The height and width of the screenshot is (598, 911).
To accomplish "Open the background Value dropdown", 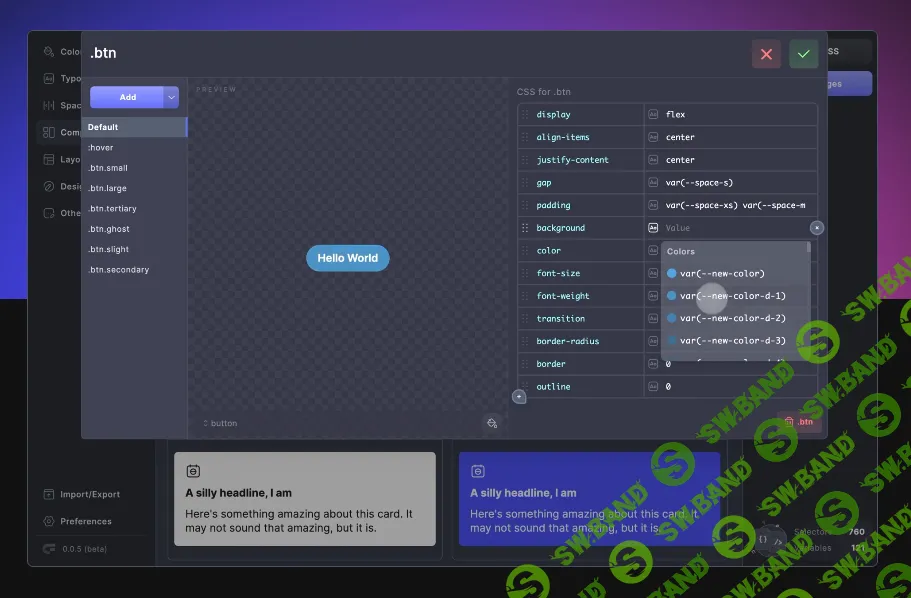I will [x=730, y=227].
